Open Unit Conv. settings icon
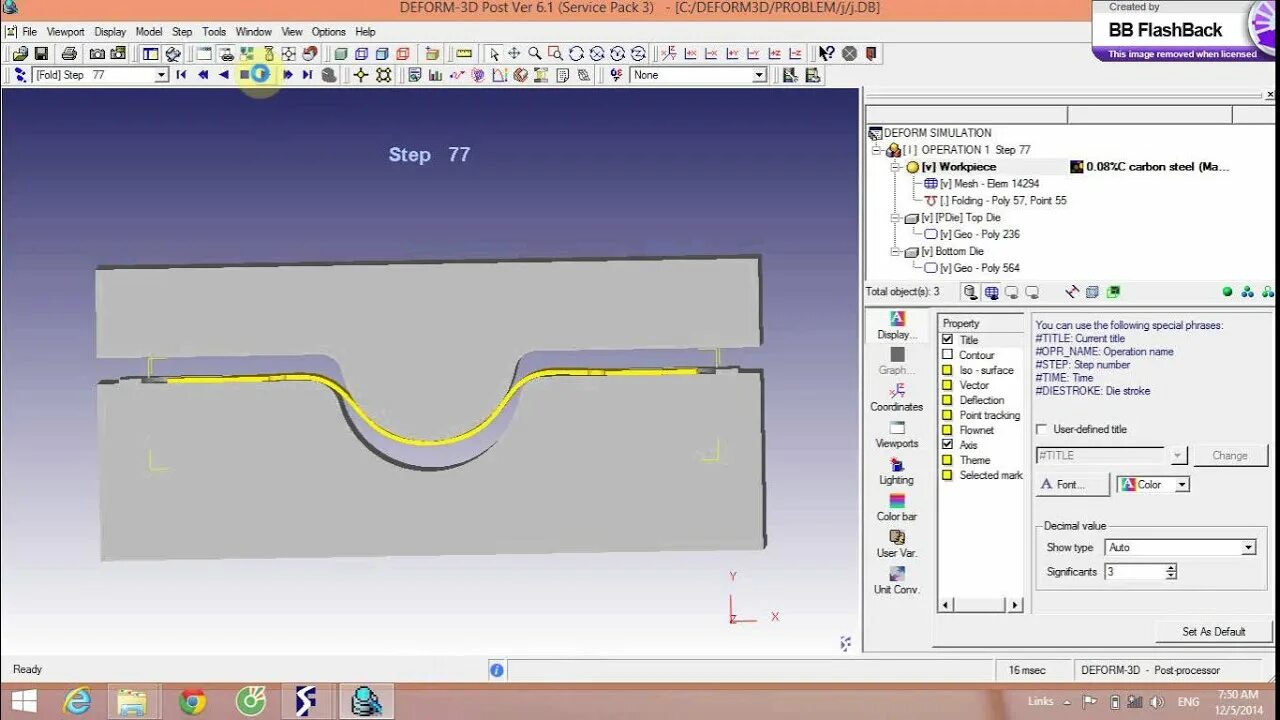 pyautogui.click(x=897, y=580)
